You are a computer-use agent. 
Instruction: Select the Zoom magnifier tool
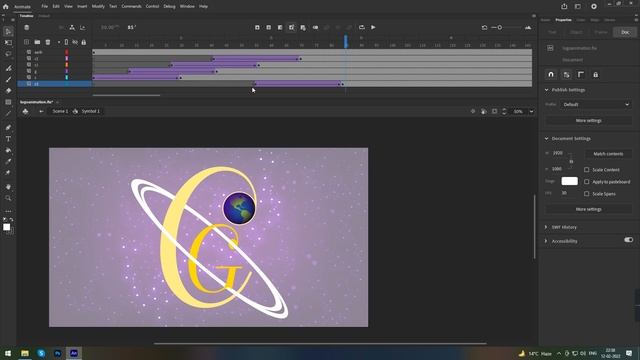[8, 198]
